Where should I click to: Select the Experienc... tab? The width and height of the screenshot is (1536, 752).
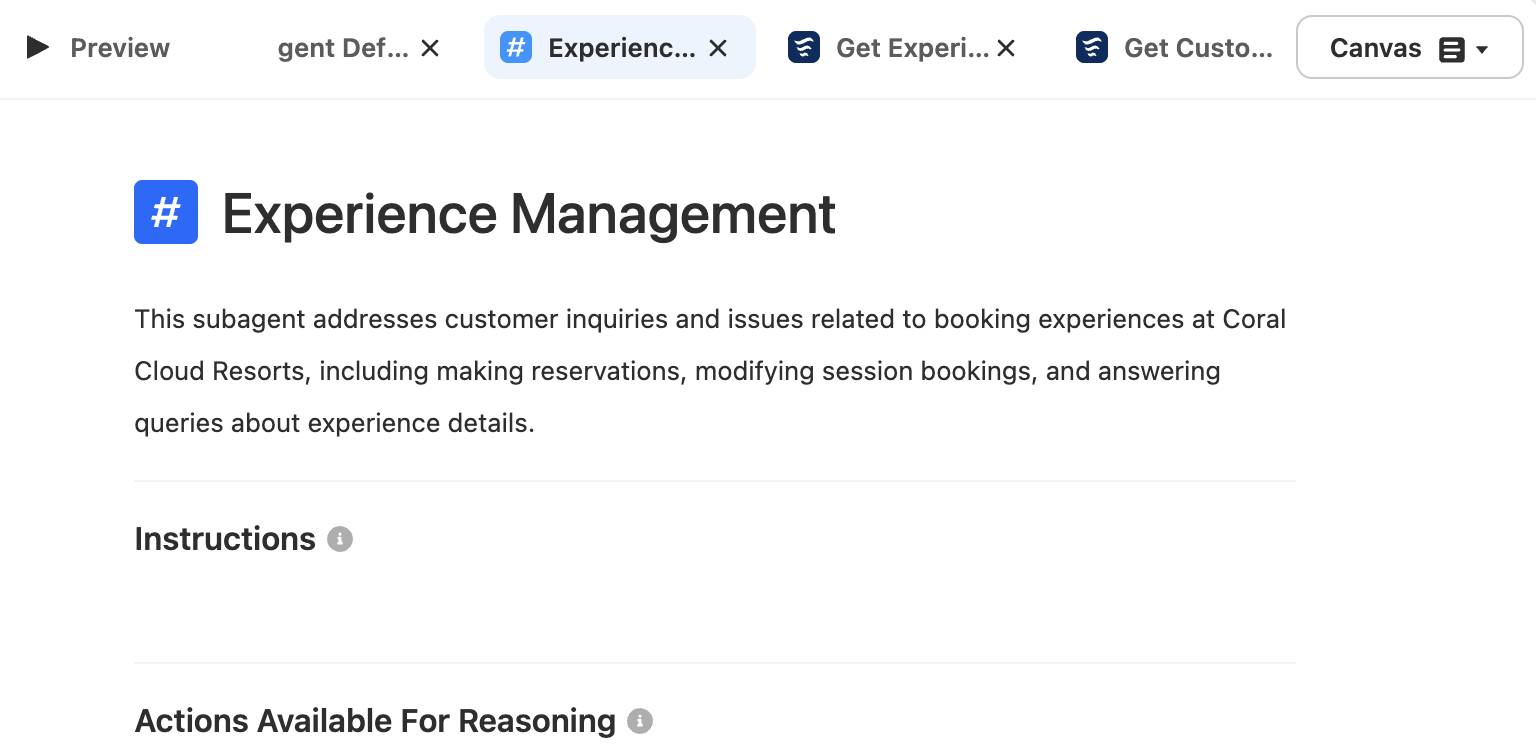620,47
